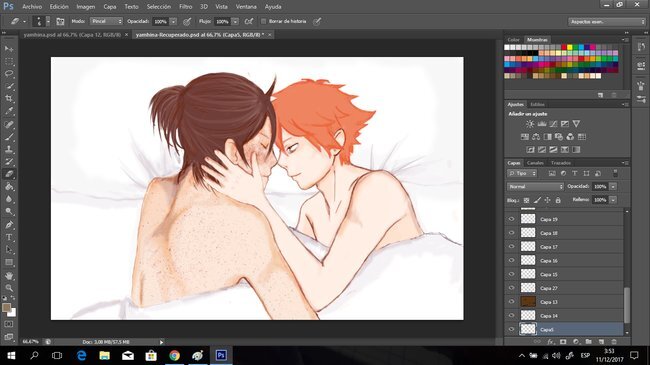This screenshot has height=365, width=650.
Task: Open the Archivo menu
Action: (x=32, y=7)
